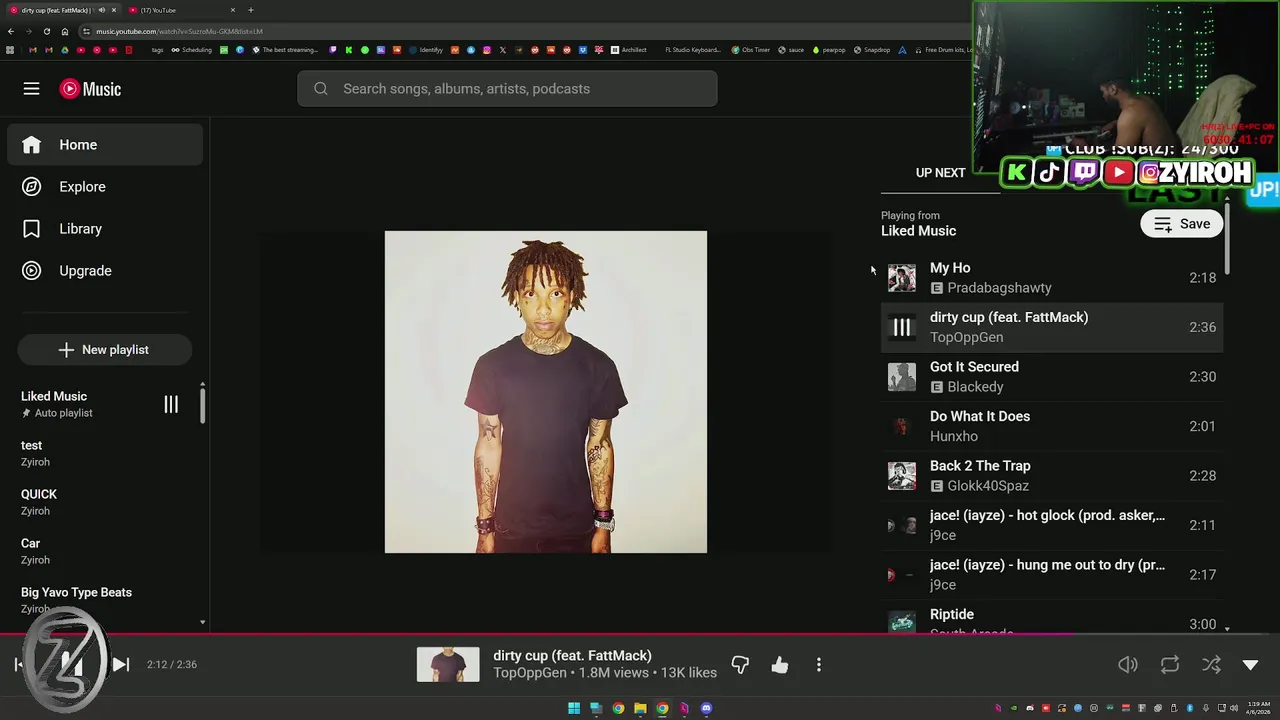Click artist name TopOppGen in queue

(x=966, y=337)
